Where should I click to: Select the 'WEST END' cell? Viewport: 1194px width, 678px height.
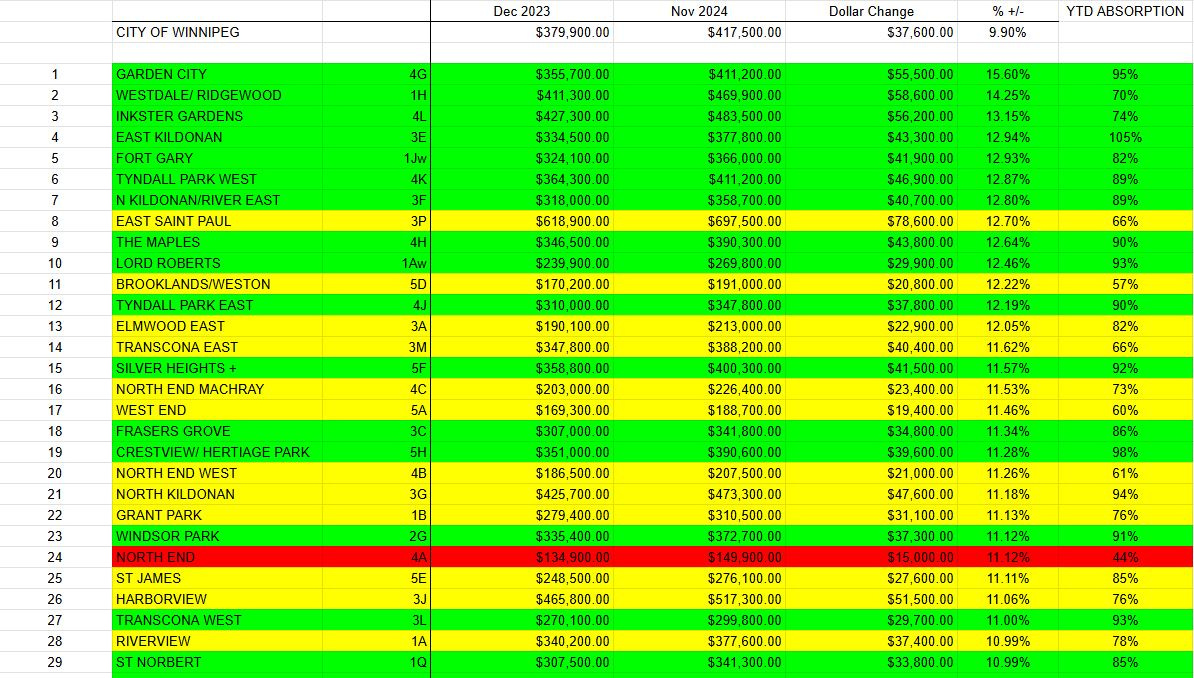coord(217,410)
